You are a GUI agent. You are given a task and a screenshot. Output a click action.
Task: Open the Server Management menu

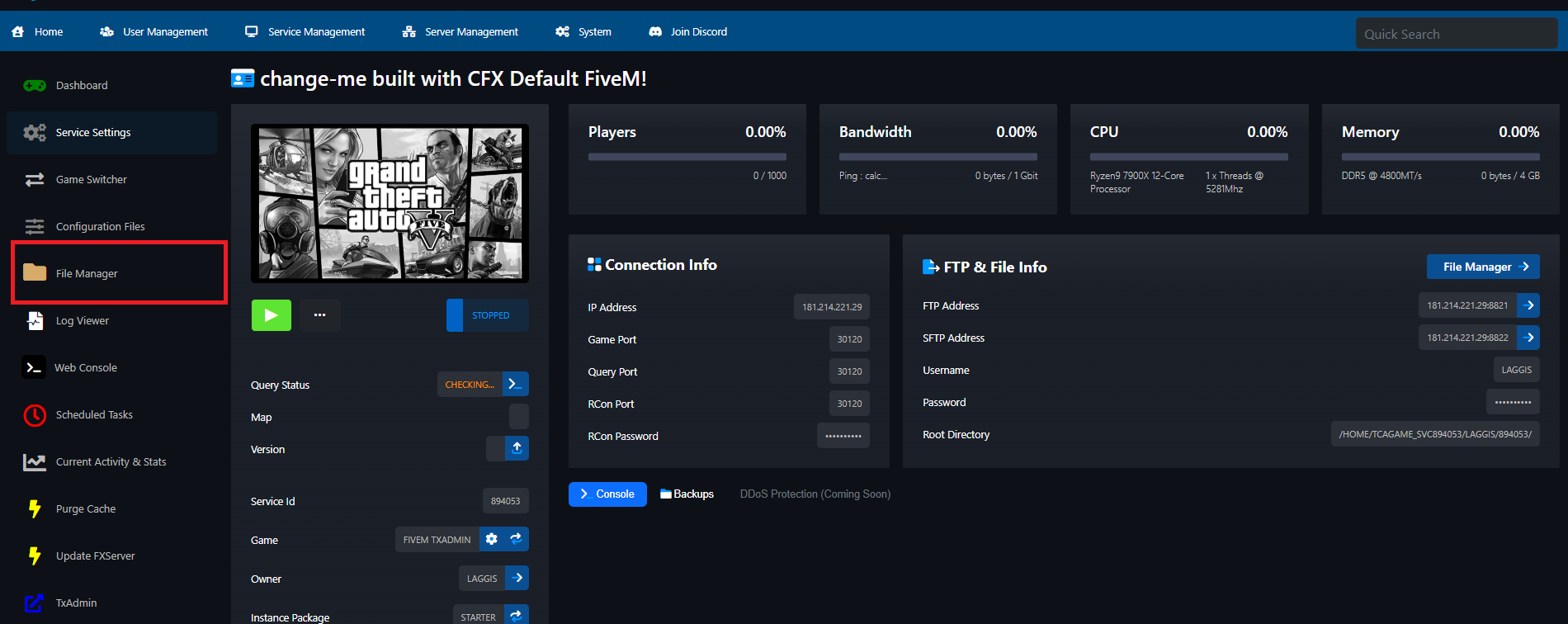(460, 31)
